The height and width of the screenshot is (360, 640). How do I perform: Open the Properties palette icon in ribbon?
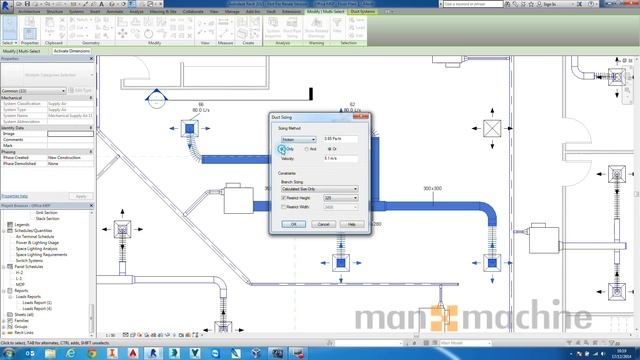point(29,33)
